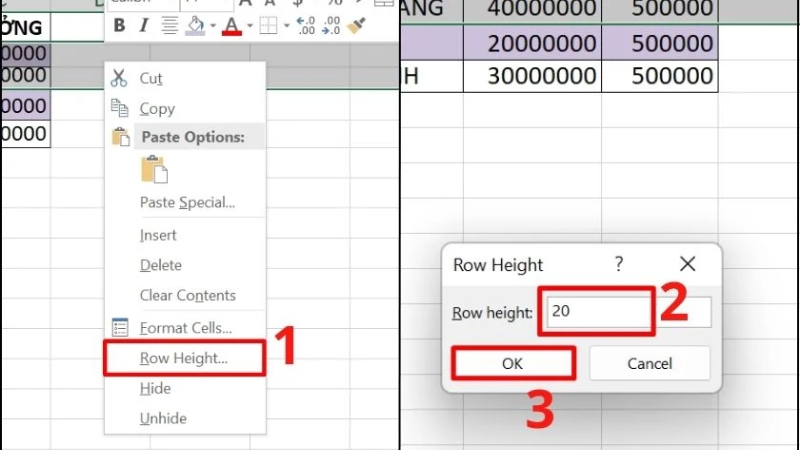Close the Row Height dialog with X
Screen dimensions: 800x450
click(687, 264)
